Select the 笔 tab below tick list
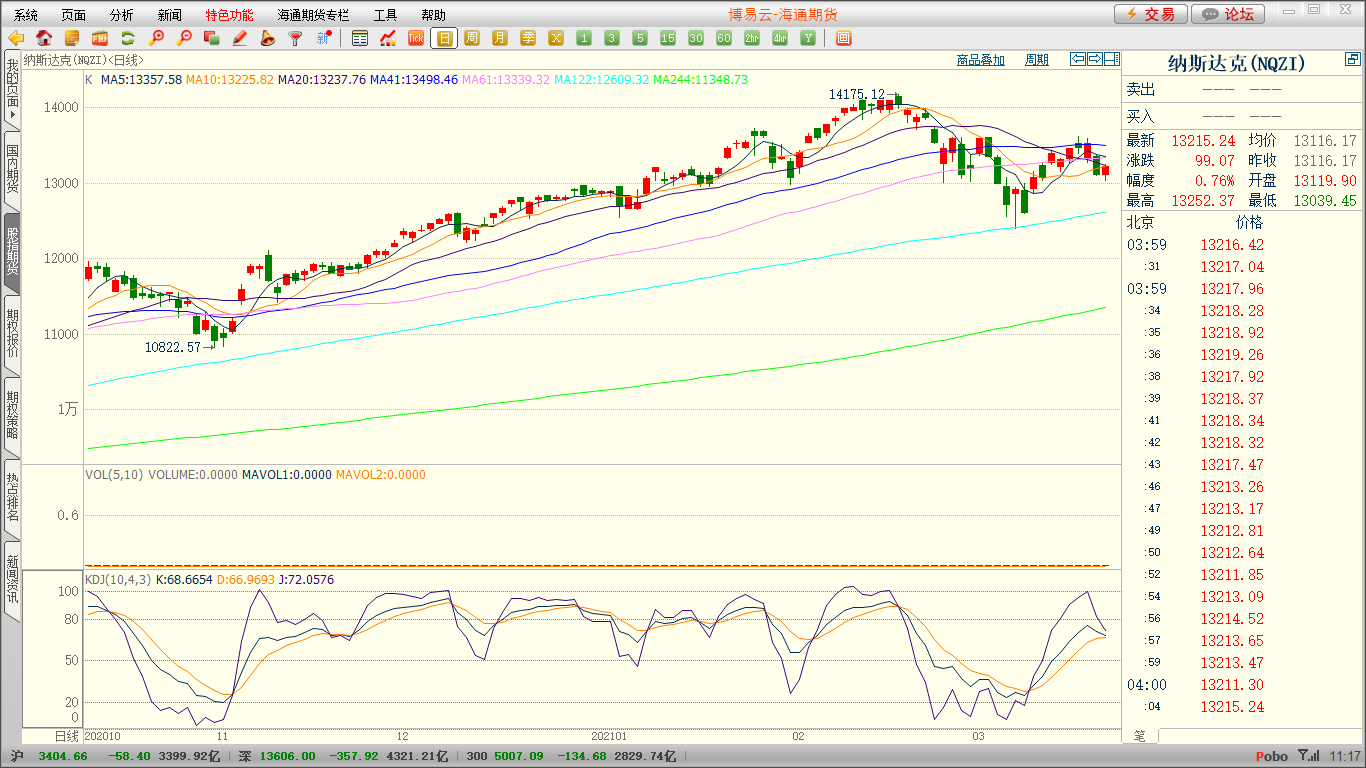 [1139, 736]
